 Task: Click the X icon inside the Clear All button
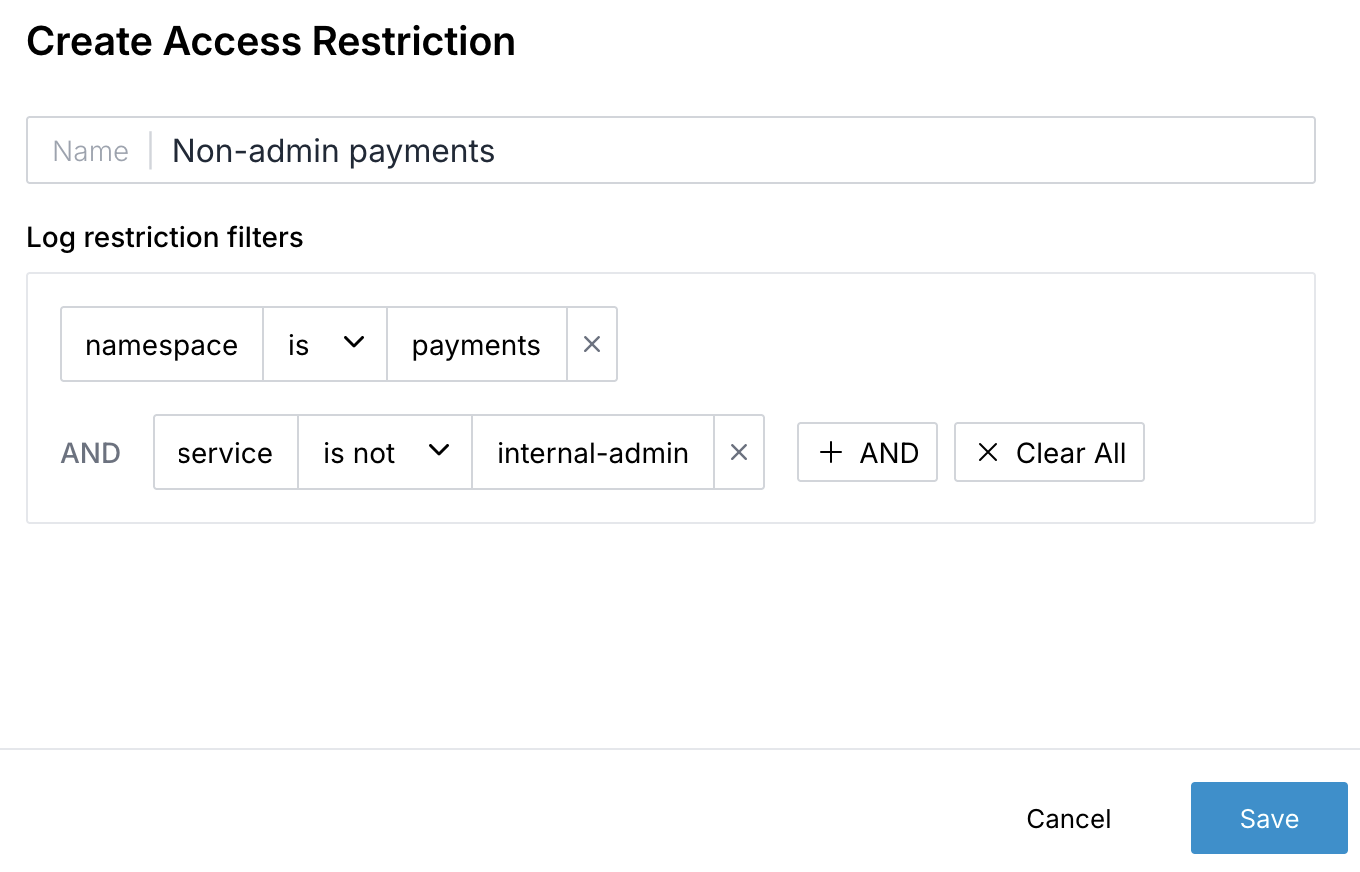[x=987, y=452]
